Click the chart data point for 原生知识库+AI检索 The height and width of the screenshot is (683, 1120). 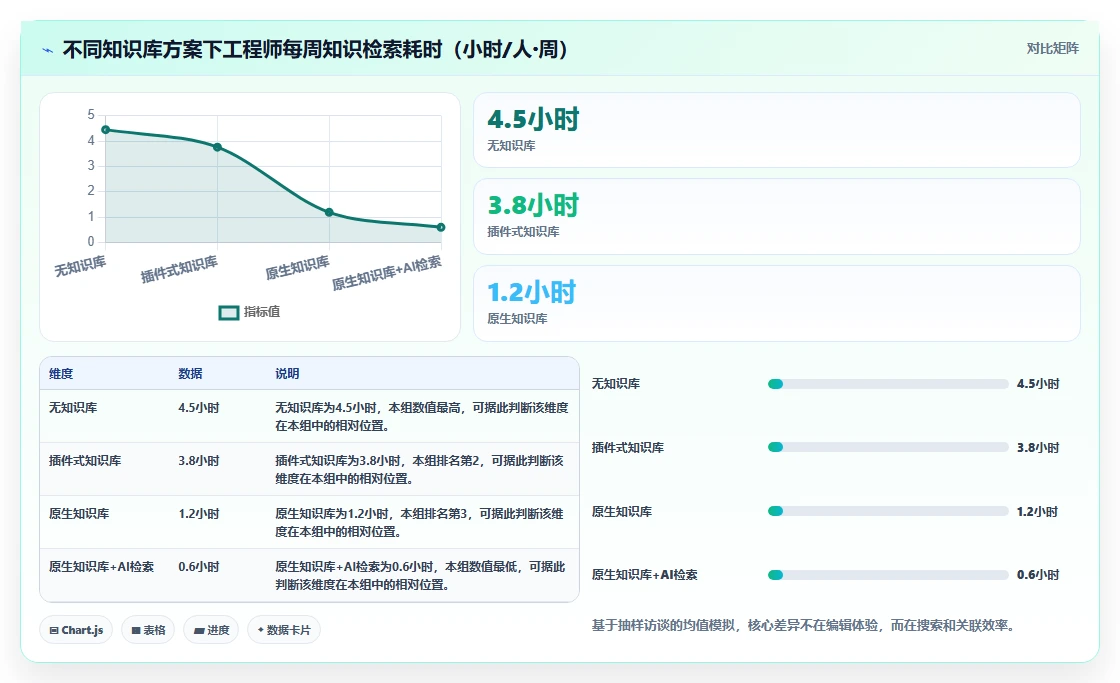(441, 227)
